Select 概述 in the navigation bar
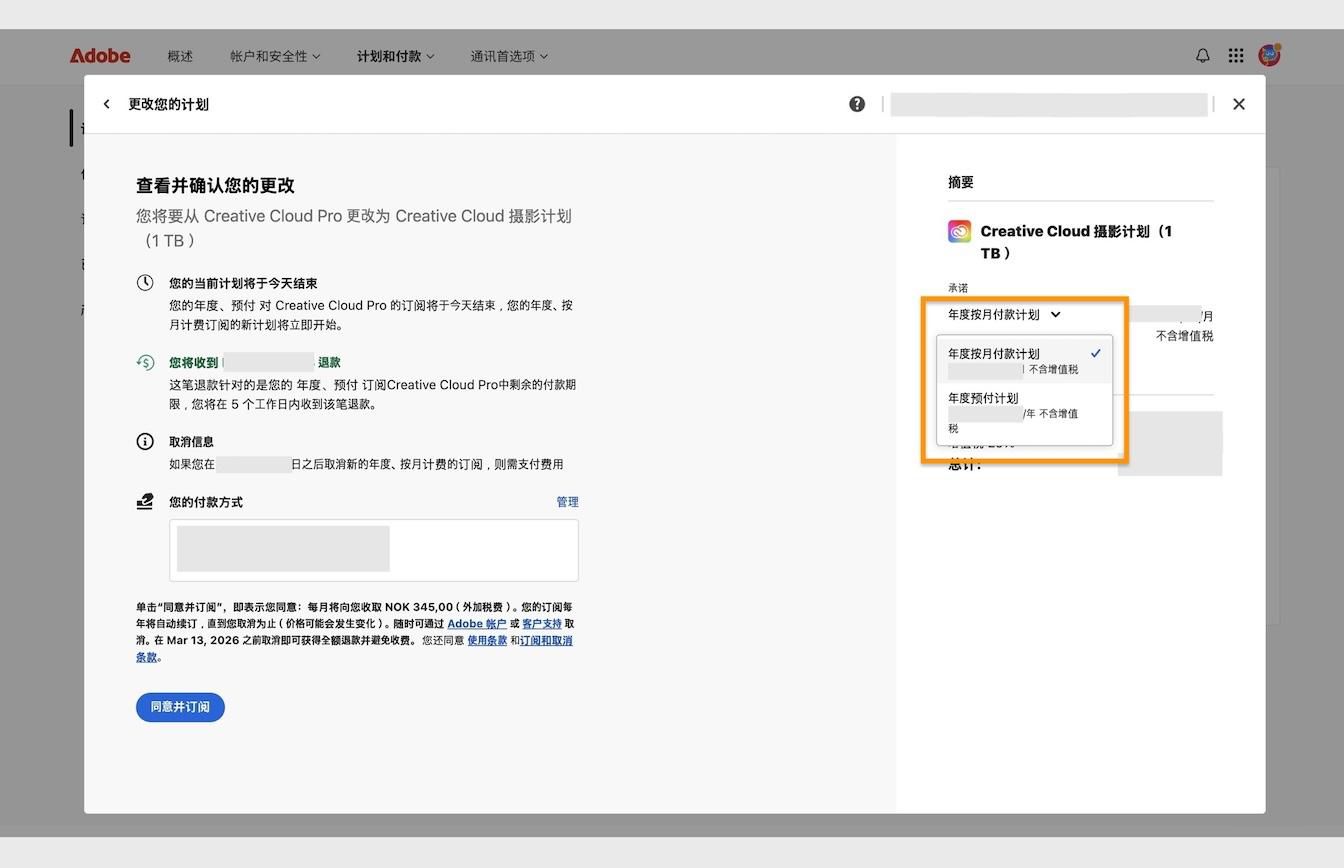 pyautogui.click(x=180, y=56)
